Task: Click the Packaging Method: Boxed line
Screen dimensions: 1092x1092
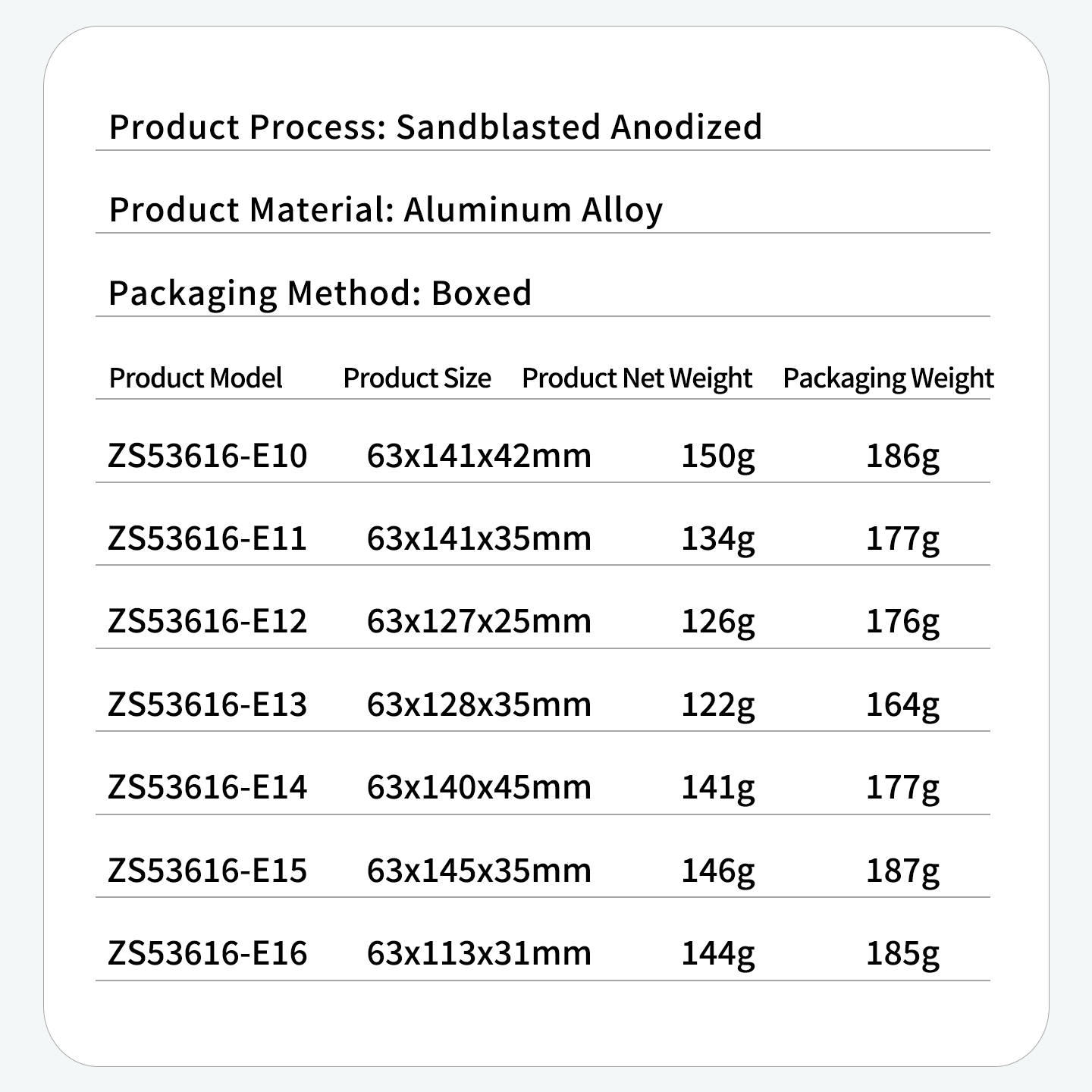Action: (x=320, y=293)
